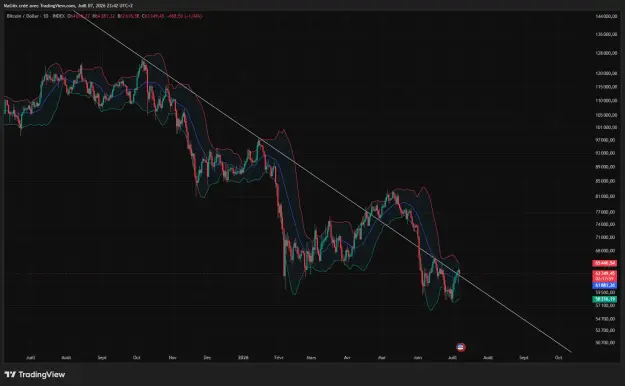This screenshot has width=625, height=386.
Task: Click the Nov label on the time axis
Action: click(x=173, y=358)
